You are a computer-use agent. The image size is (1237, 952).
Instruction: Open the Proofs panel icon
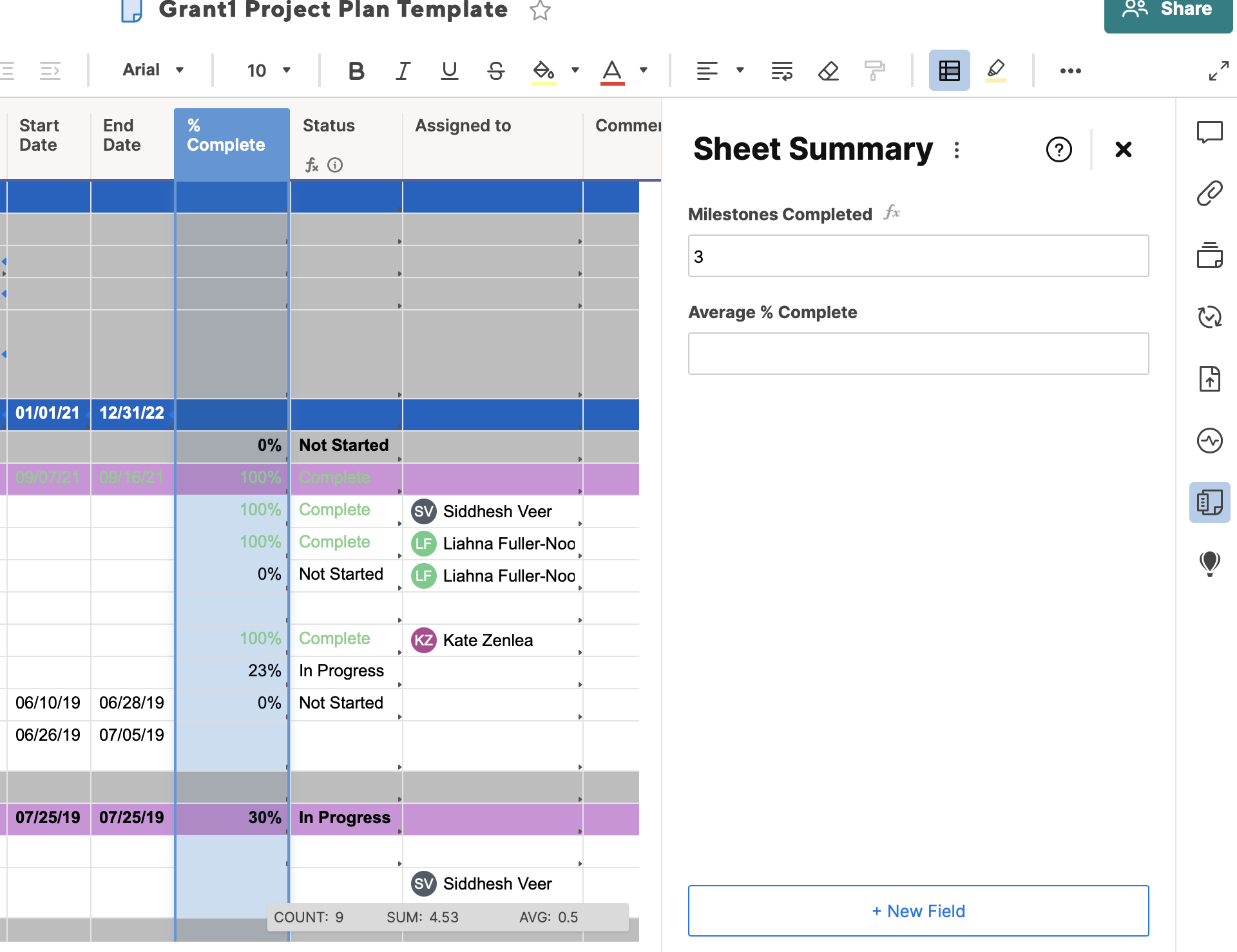tap(1209, 255)
